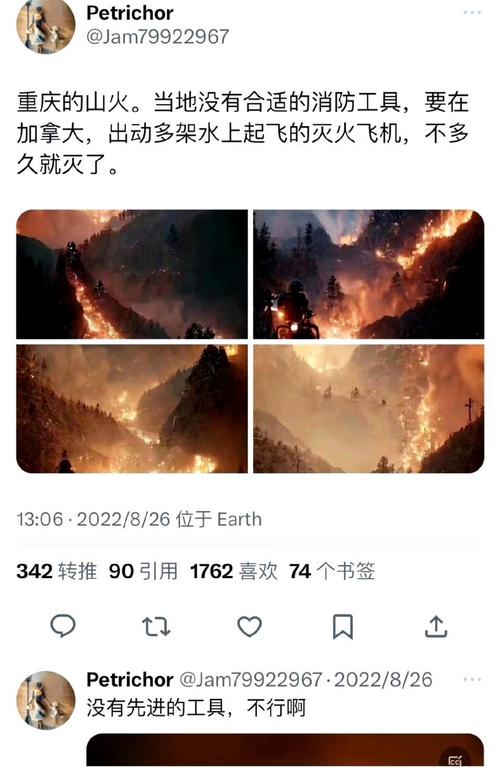Viewport: 500px width, 780px height.
Task: Open the 74 个书签 bookmarks count
Action: (x=332, y=571)
